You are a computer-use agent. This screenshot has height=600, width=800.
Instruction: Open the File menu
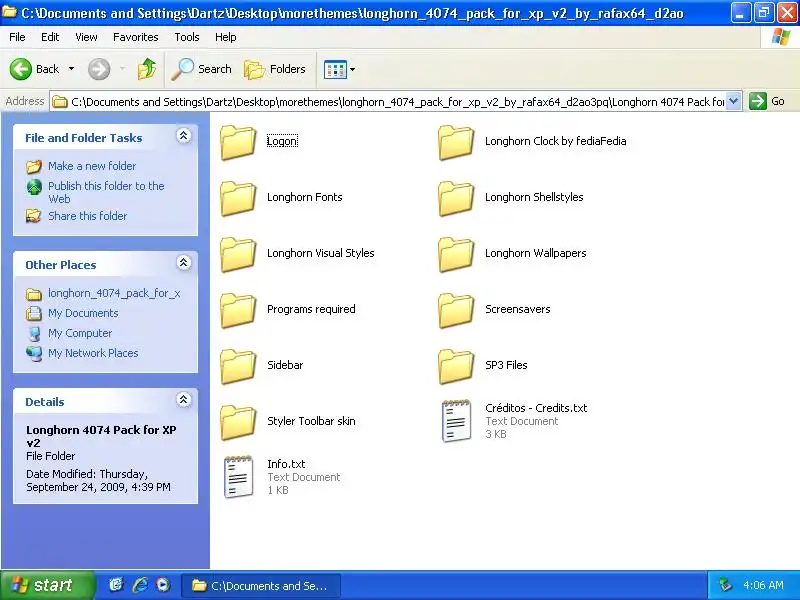(x=17, y=37)
